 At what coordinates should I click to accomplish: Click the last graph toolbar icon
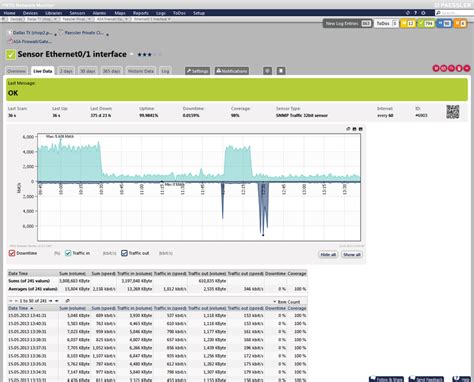pos(360,129)
